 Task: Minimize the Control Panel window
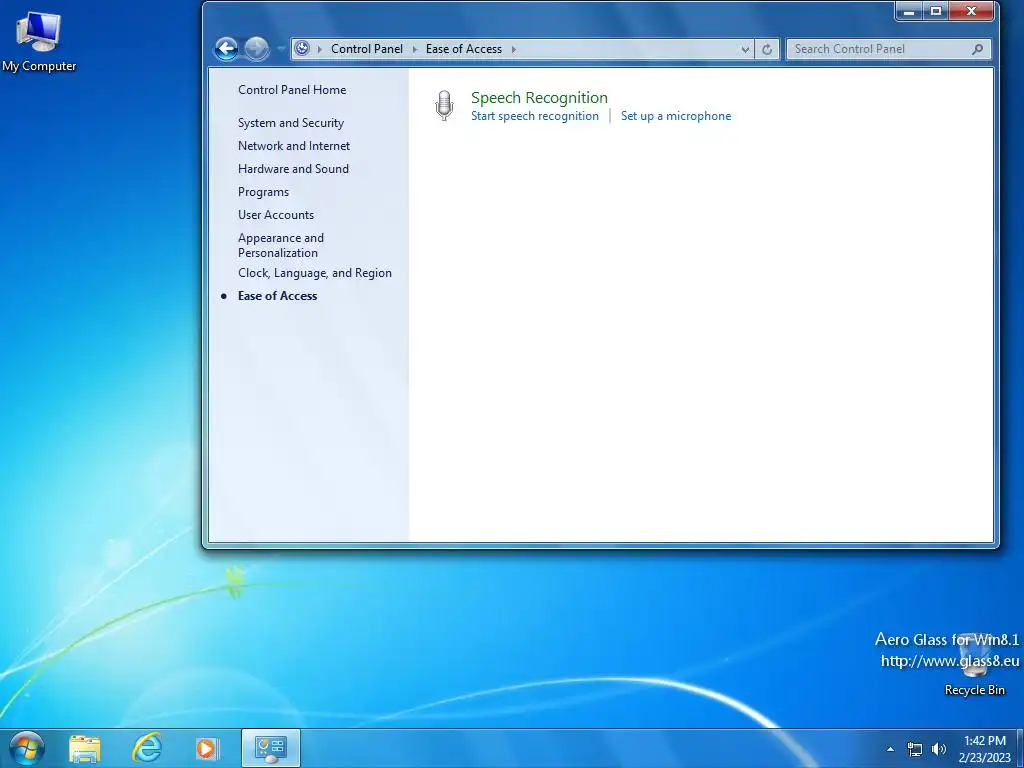[908, 11]
